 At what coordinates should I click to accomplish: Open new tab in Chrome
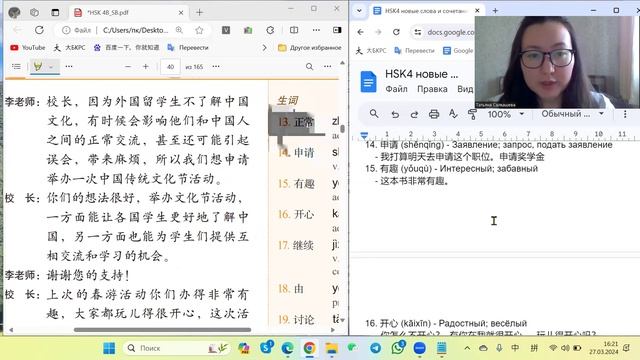tap(495, 11)
